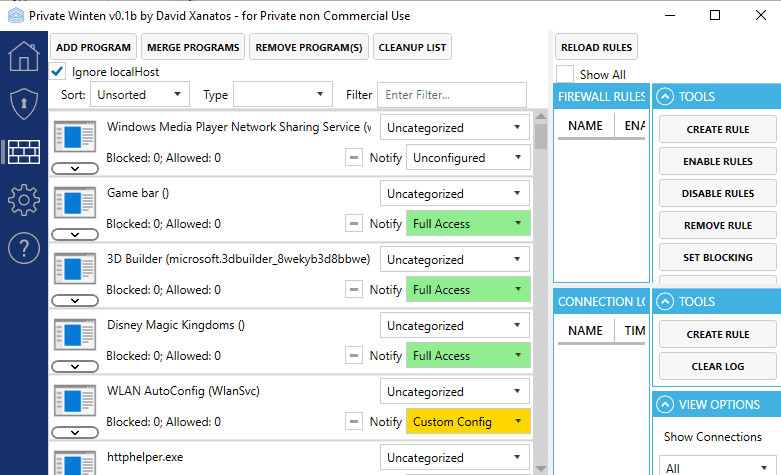
Task: Click the 3D Builder program icon
Action: tap(75, 268)
